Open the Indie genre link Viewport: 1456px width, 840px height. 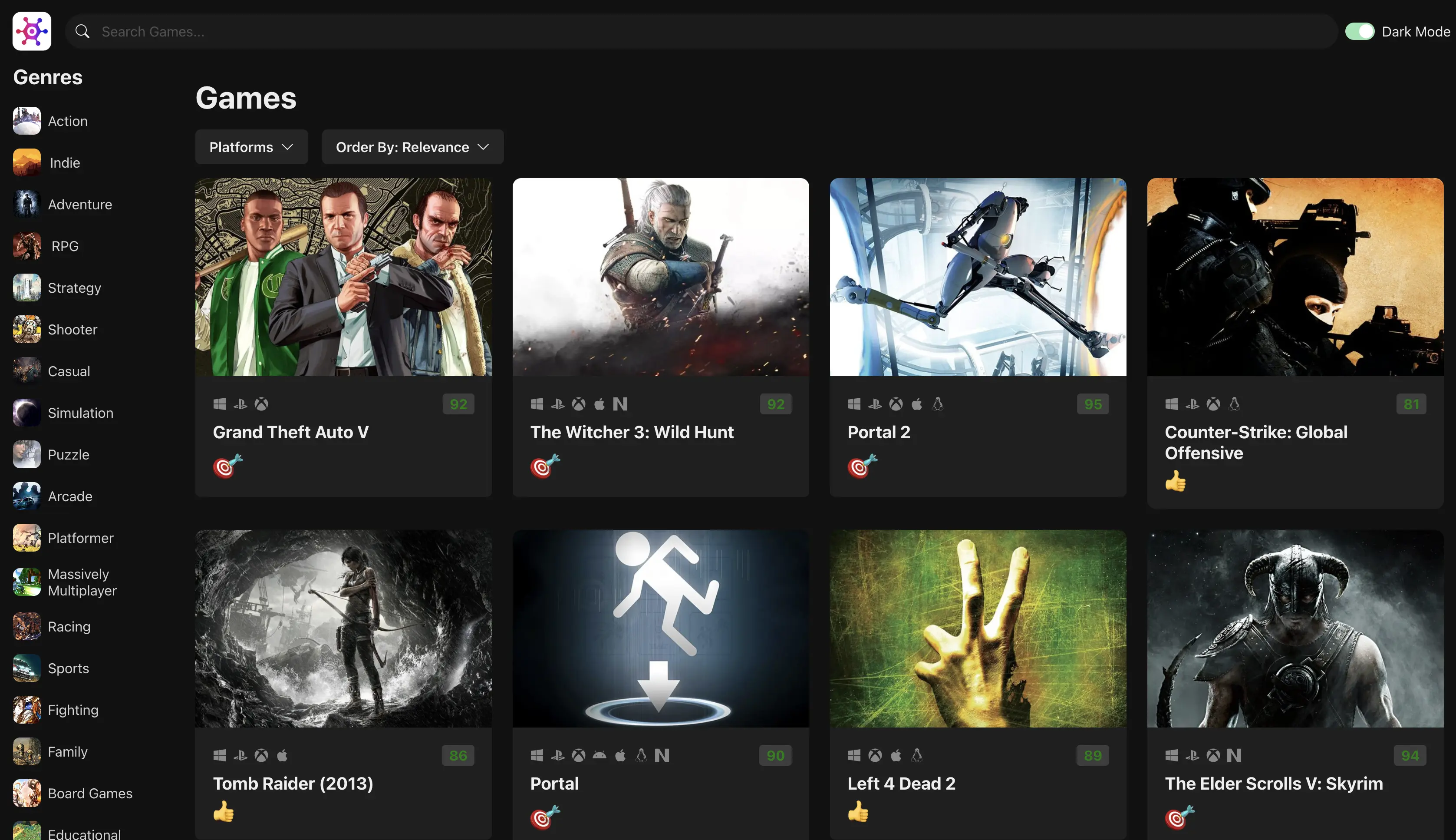click(65, 163)
